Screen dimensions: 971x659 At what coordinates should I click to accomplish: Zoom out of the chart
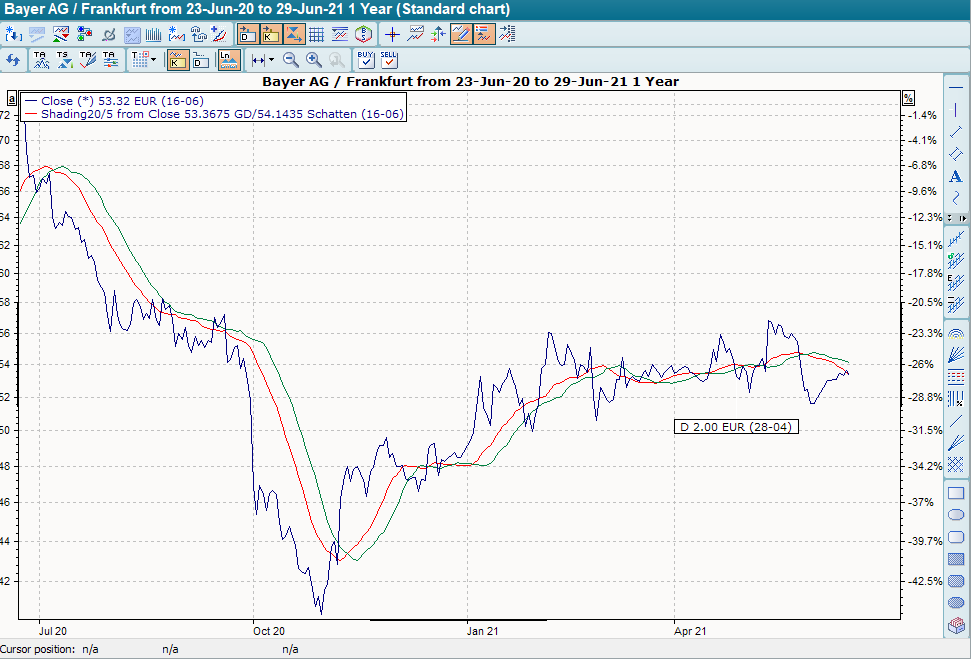(290, 60)
